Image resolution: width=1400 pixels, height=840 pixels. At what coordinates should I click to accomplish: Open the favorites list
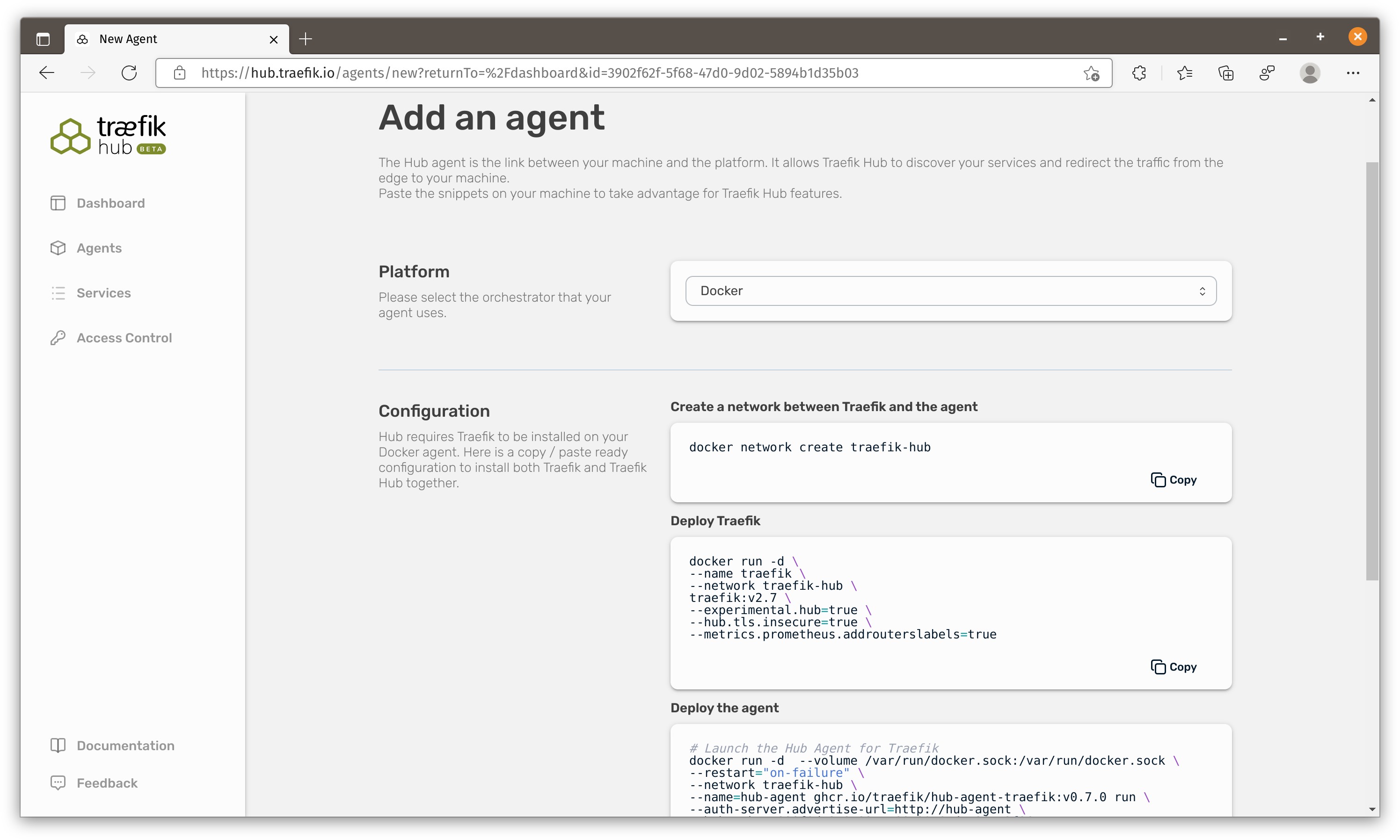(1184, 73)
